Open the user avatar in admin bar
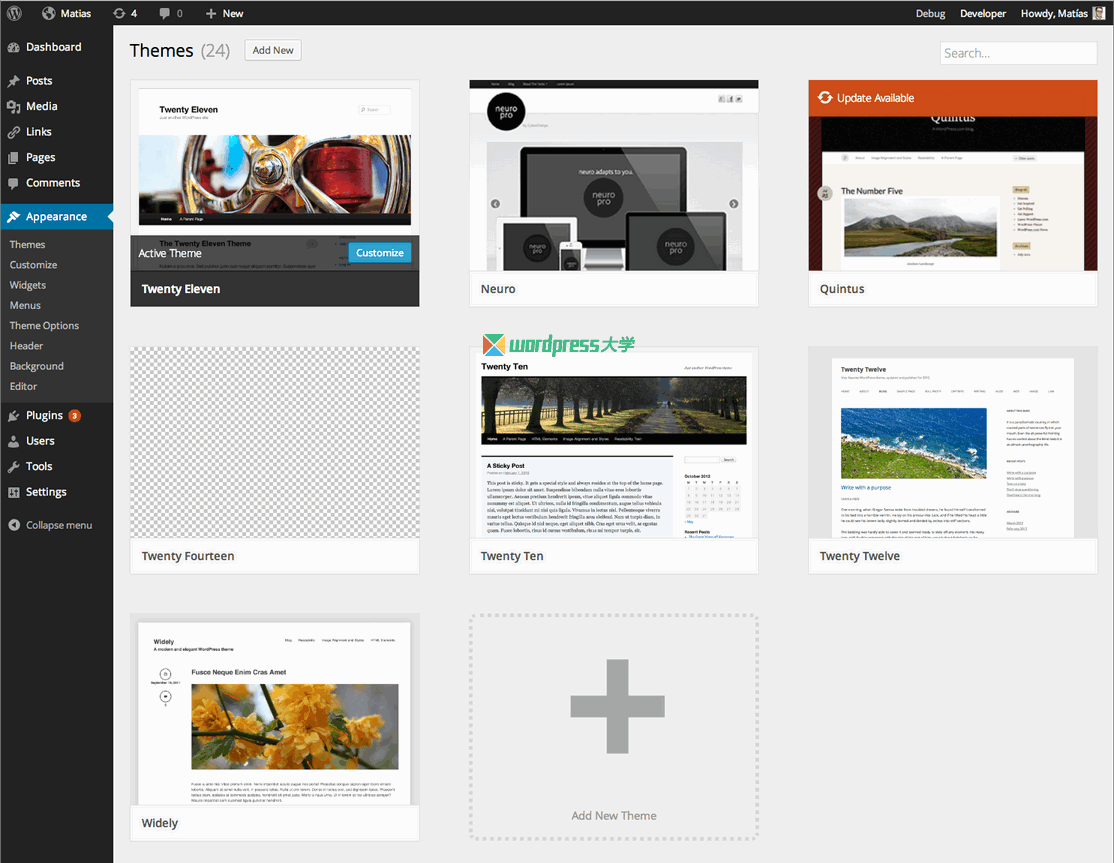 1098,13
